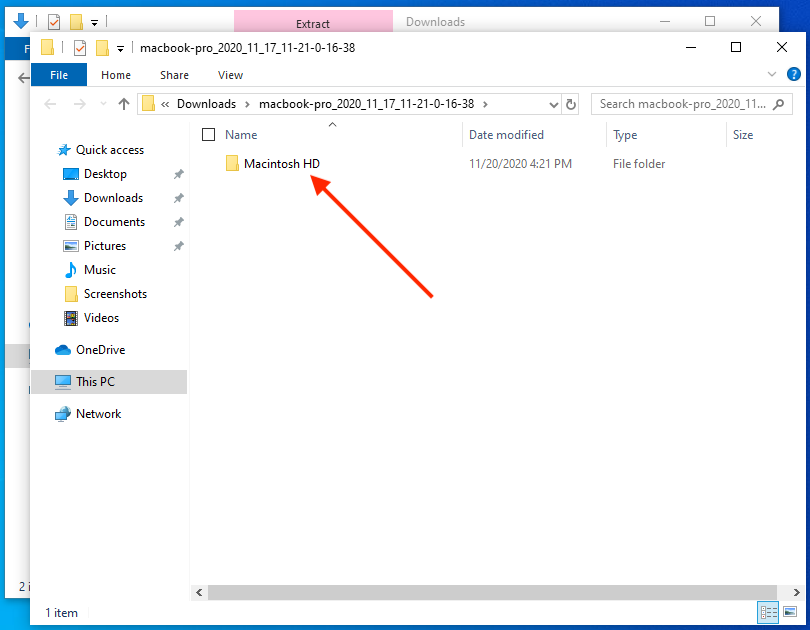The image size is (810, 630).
Task: Click the scroll right arrow
Action: [x=796, y=592]
